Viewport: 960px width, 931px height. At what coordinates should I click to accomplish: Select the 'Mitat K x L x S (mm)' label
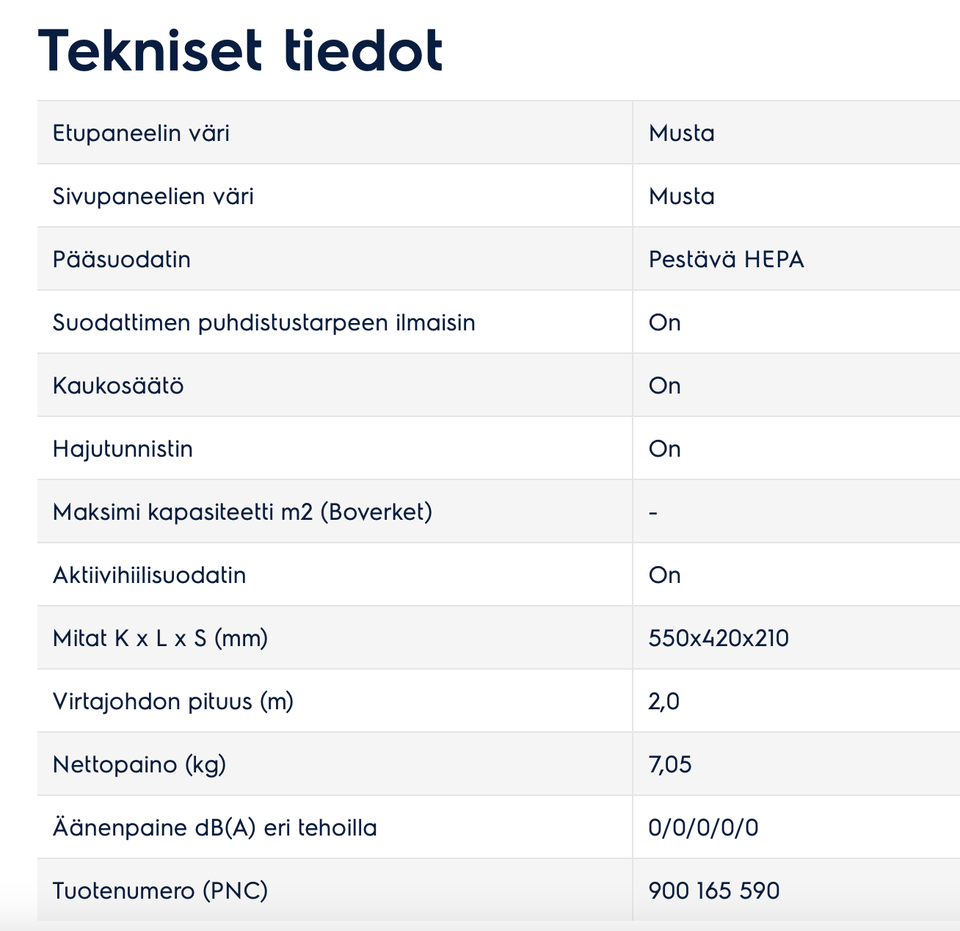tap(160, 637)
